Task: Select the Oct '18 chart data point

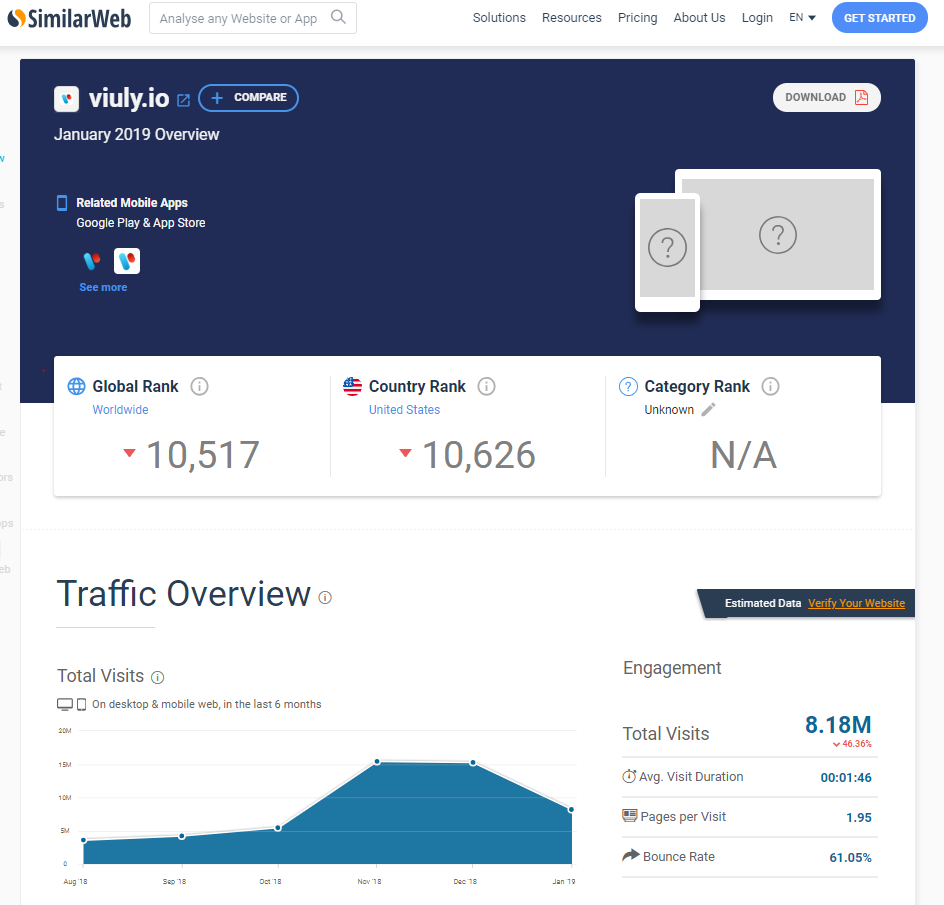Action: tap(278, 828)
